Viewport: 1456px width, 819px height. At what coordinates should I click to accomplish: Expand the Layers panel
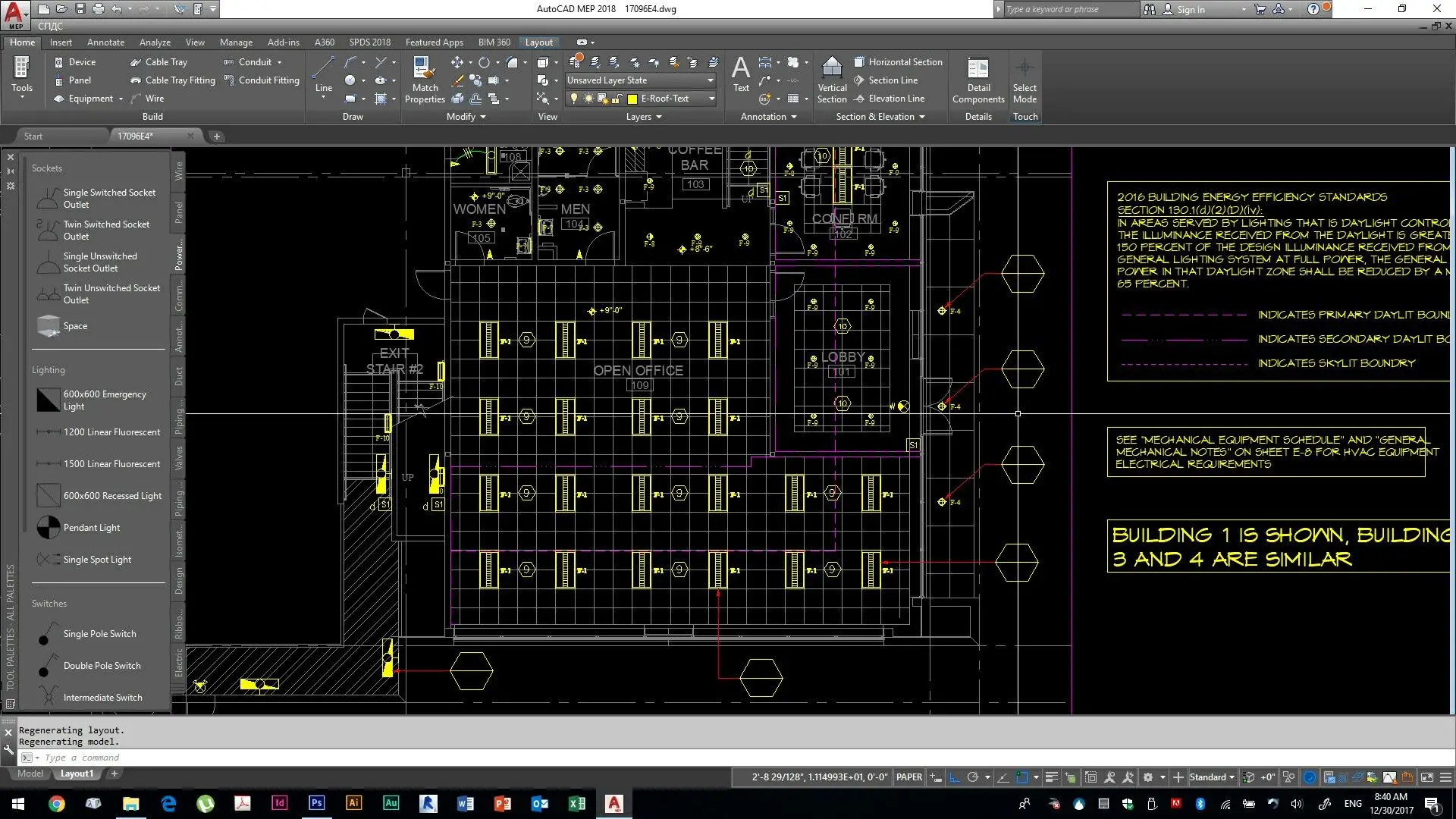point(644,117)
